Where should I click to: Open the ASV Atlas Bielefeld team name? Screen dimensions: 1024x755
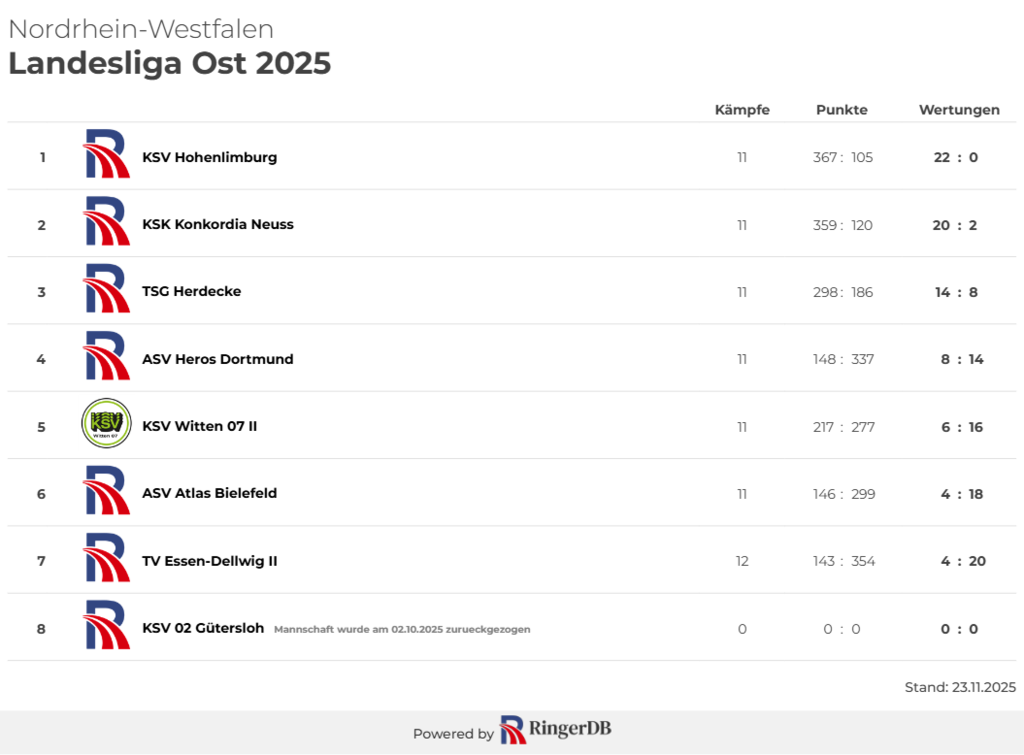(210, 493)
